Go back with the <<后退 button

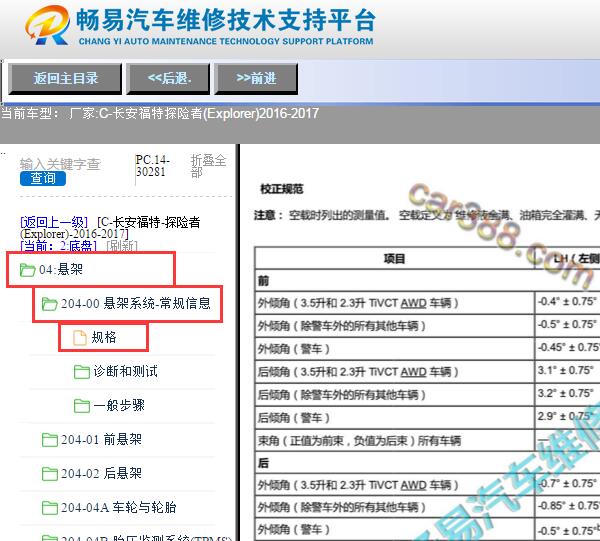coord(168,79)
